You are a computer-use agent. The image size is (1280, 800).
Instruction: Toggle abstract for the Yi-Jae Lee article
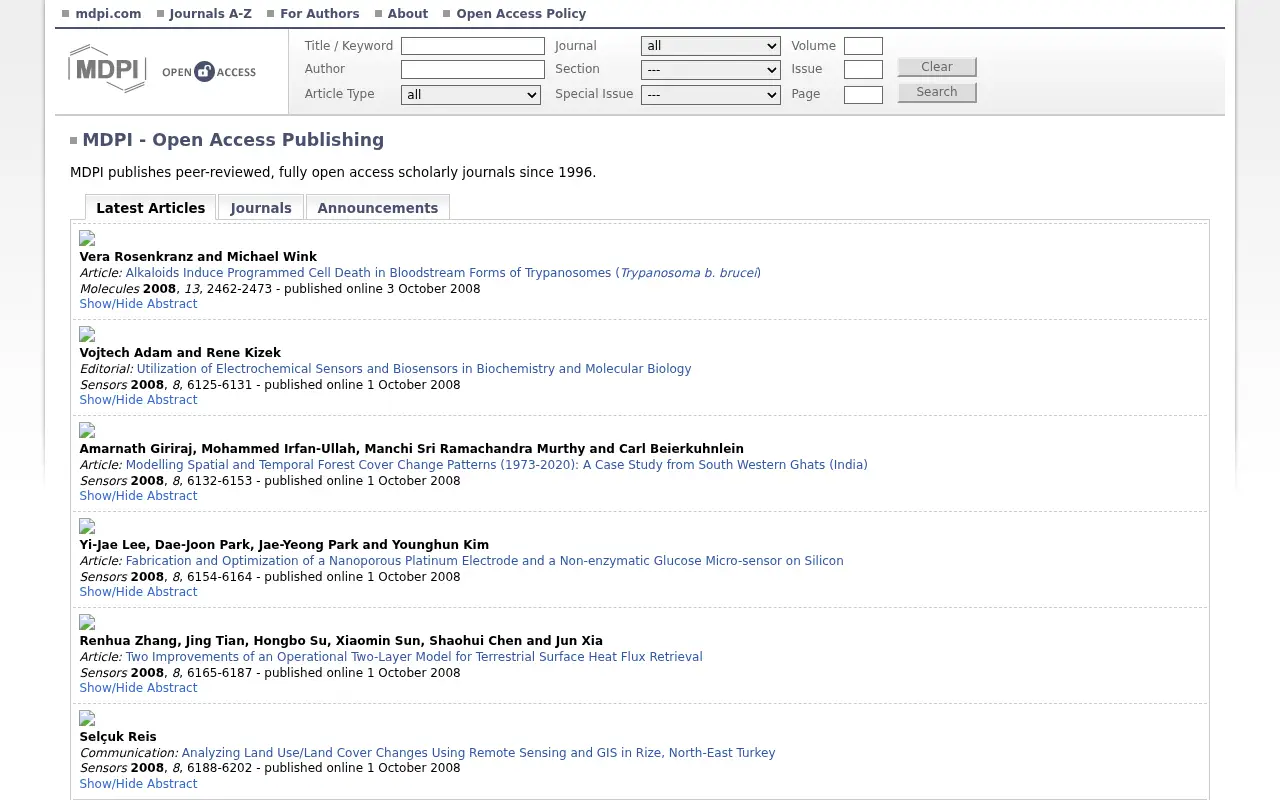[x=139, y=592]
